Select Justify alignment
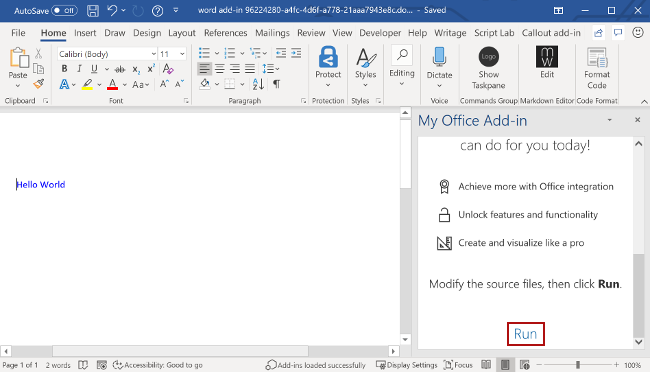Screen dimensions: 650x372 coord(250,69)
